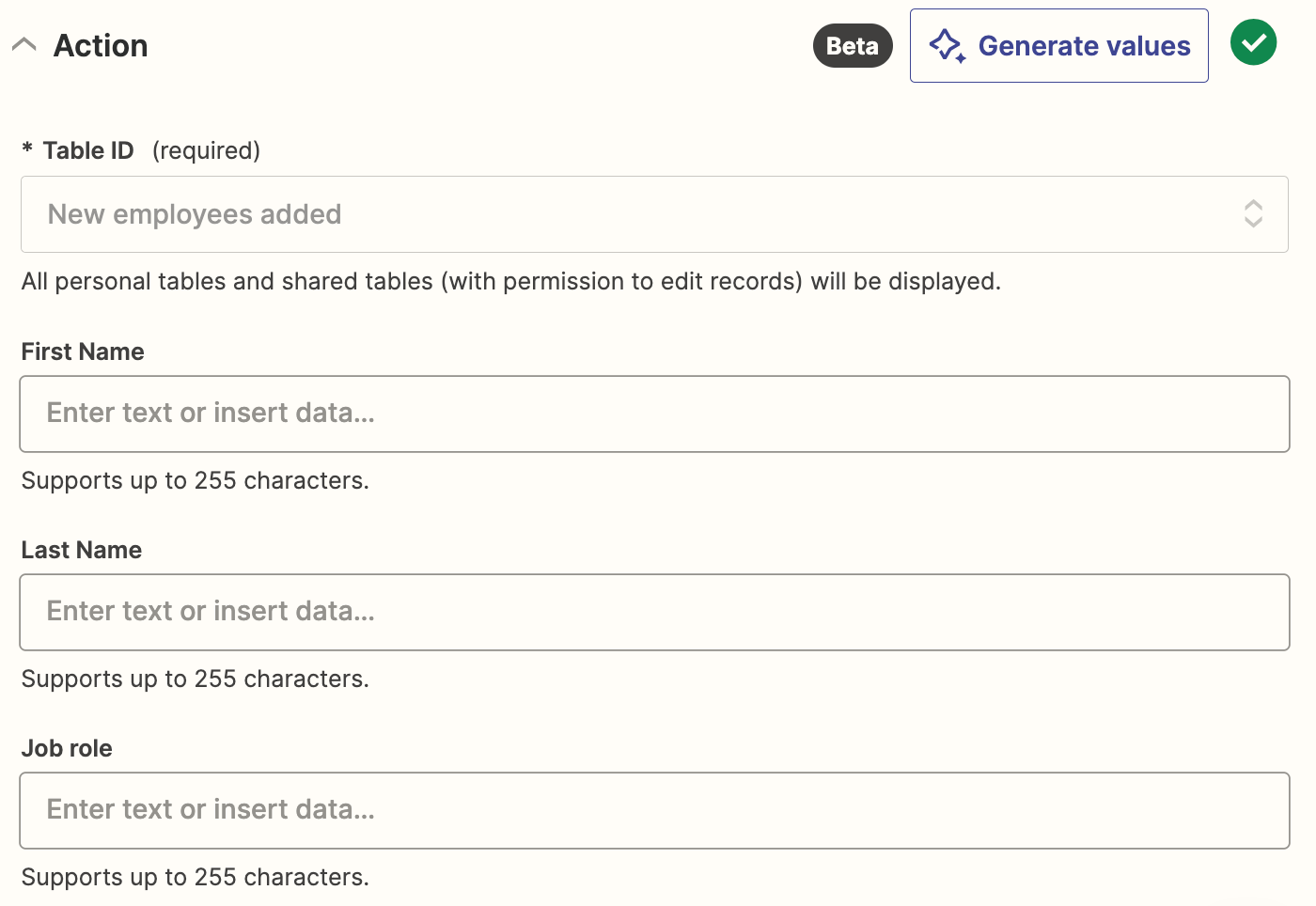Click the required asterisk beside Table ID
Screen dimensions: 1316x906
click(27, 149)
